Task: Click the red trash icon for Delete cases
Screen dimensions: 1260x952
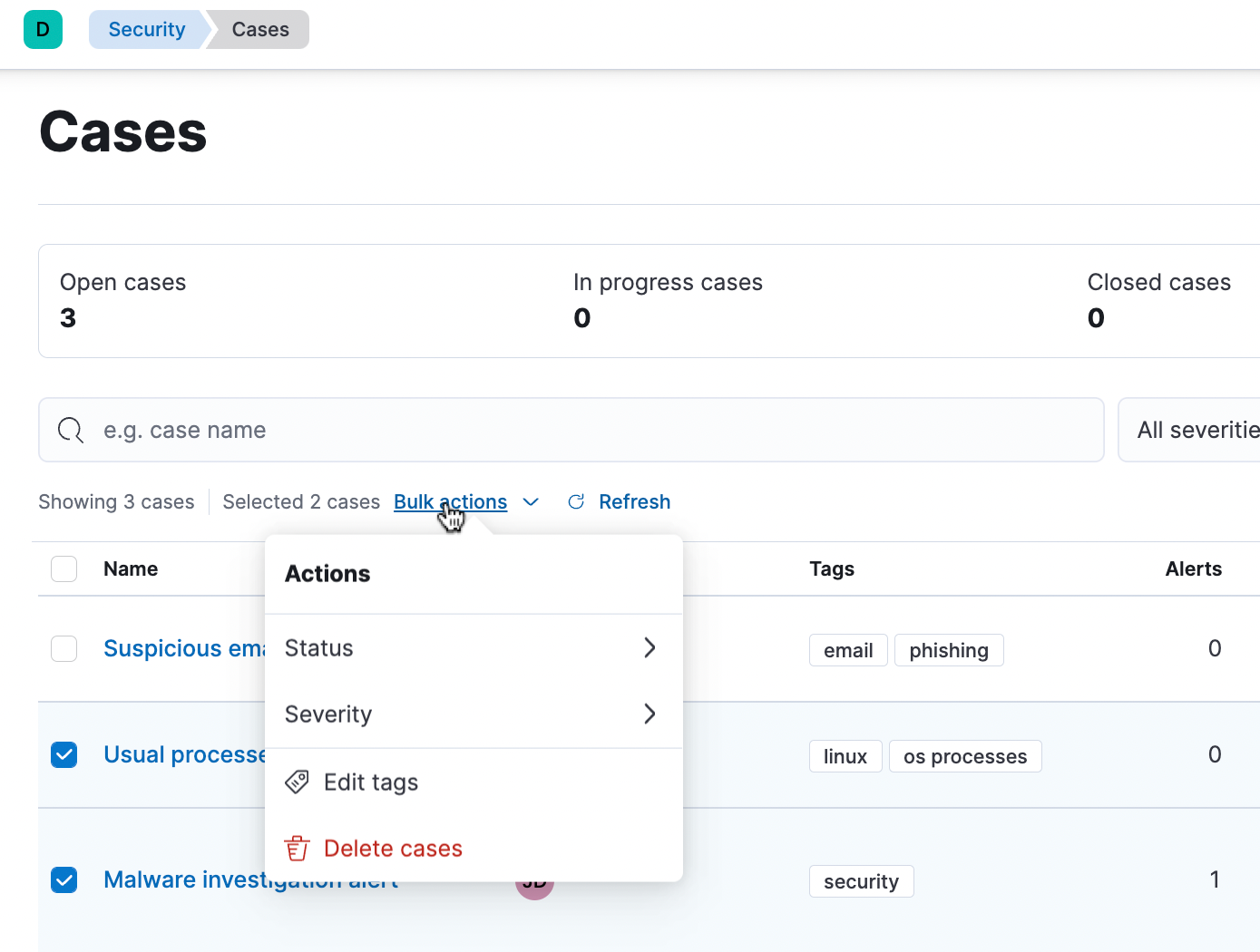Action: coord(297,848)
